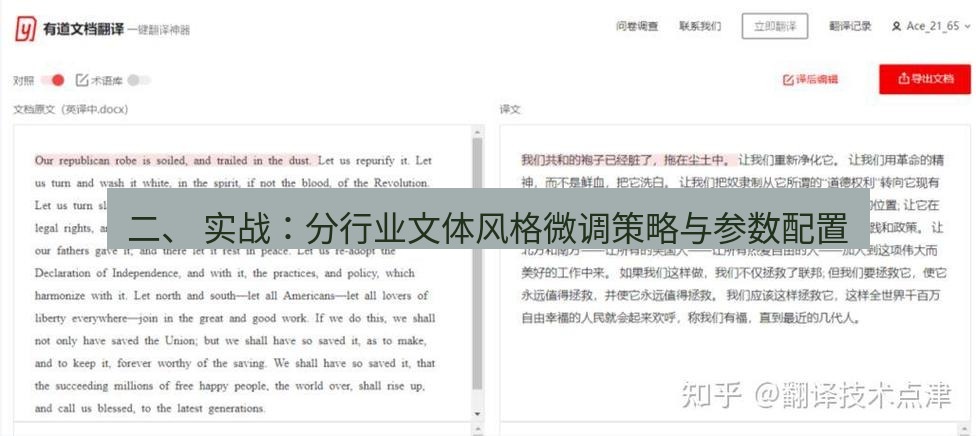This screenshot has height=436, width=976.
Task: Open 翻译记录 translation history
Action: [850, 26]
